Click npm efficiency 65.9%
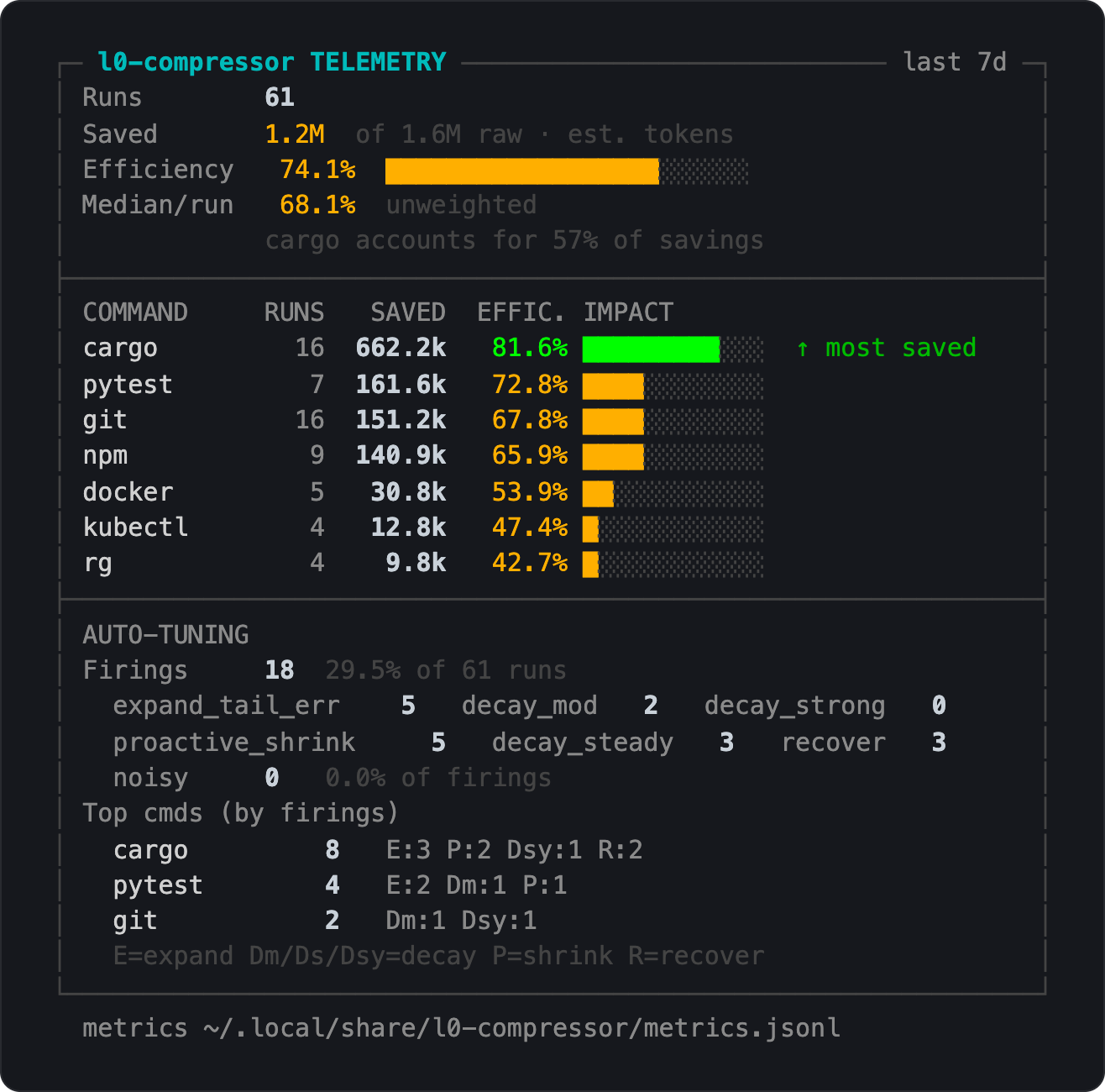The height and width of the screenshot is (1092, 1105). point(529,455)
